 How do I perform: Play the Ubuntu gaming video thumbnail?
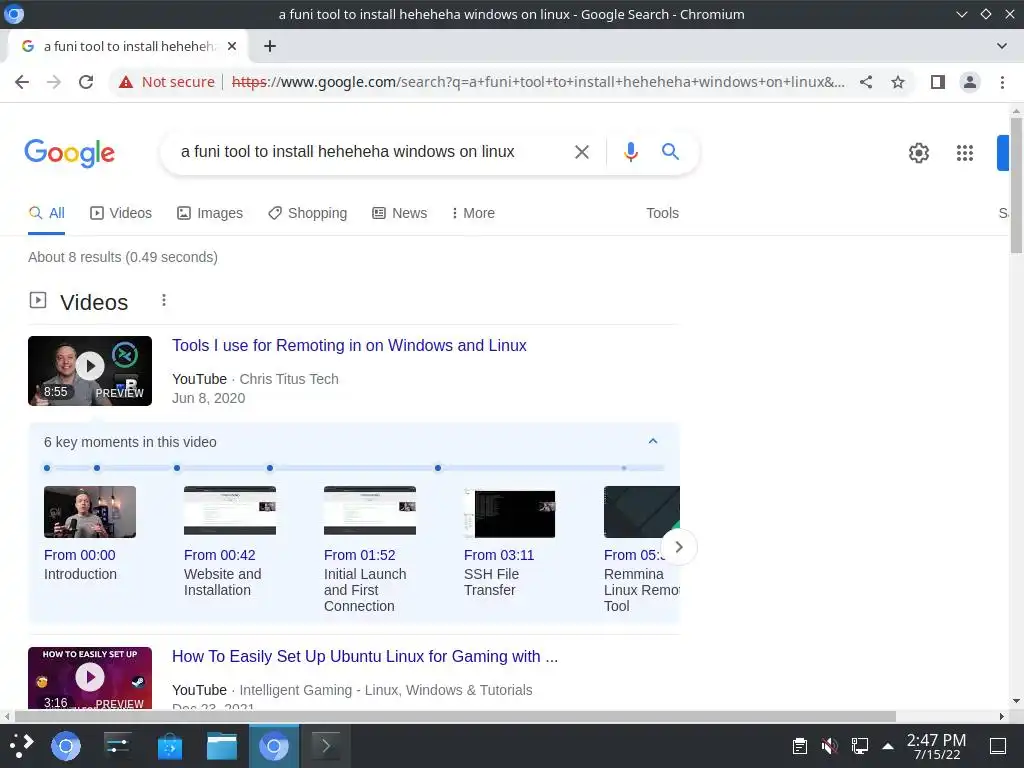click(x=90, y=678)
